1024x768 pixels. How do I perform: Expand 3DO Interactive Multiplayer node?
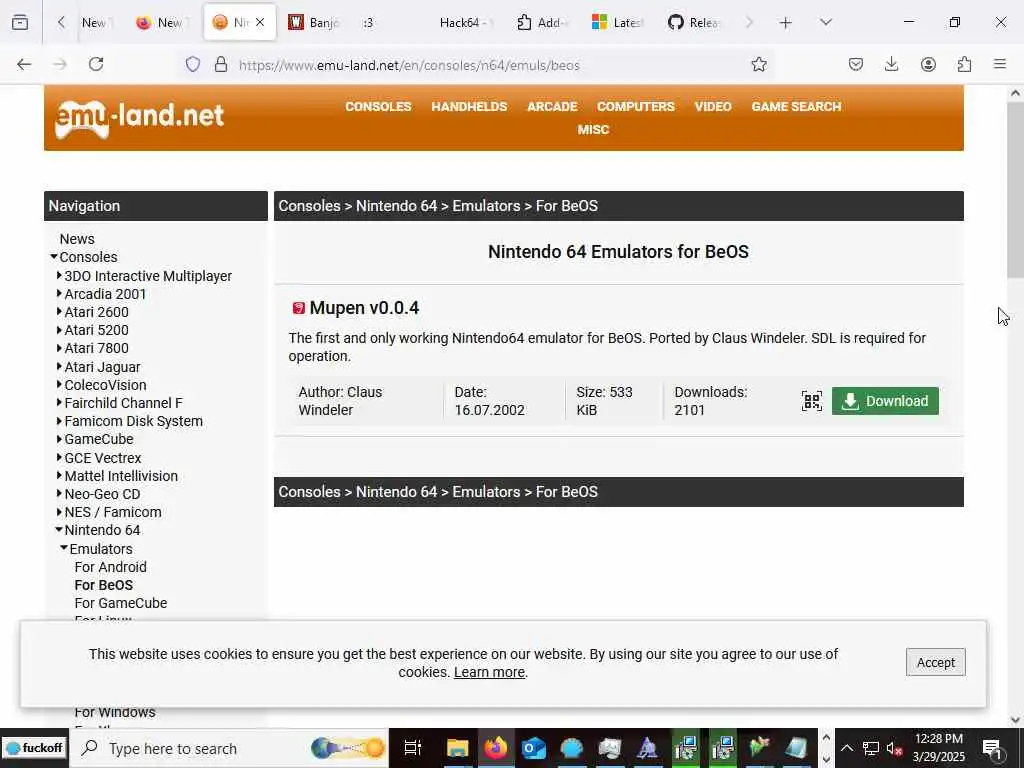pyautogui.click(x=59, y=276)
